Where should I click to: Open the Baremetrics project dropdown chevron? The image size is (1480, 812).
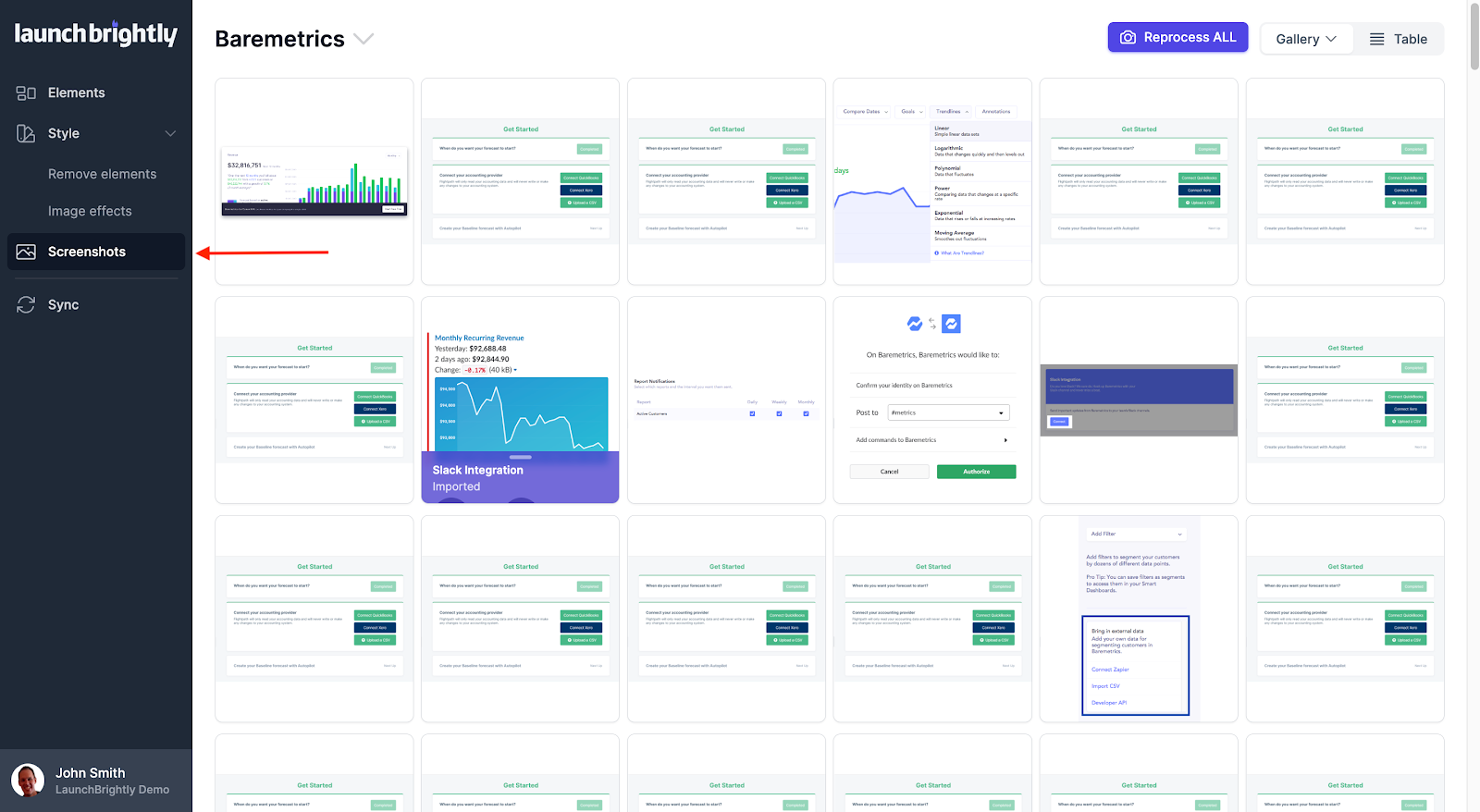click(364, 39)
